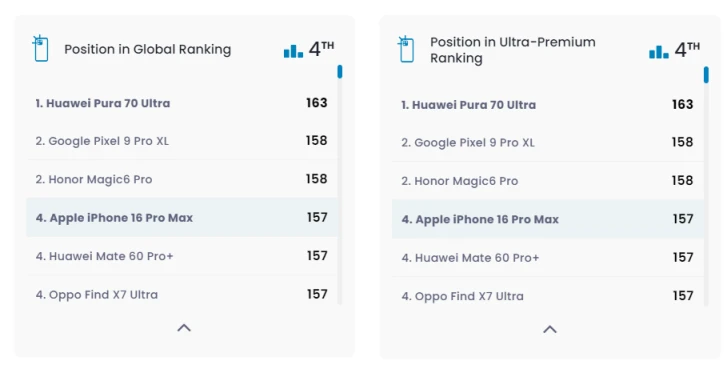
Task: Select Google Pixel 9 Pro XL in Ultra-Premium Ranking
Action: pos(548,142)
